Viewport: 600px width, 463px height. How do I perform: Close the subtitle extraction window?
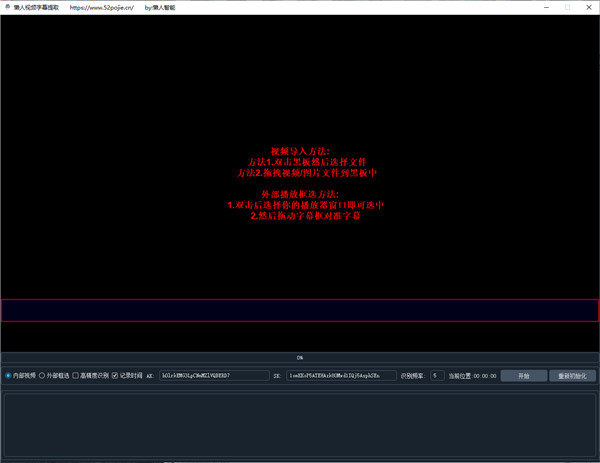[x=589, y=7]
